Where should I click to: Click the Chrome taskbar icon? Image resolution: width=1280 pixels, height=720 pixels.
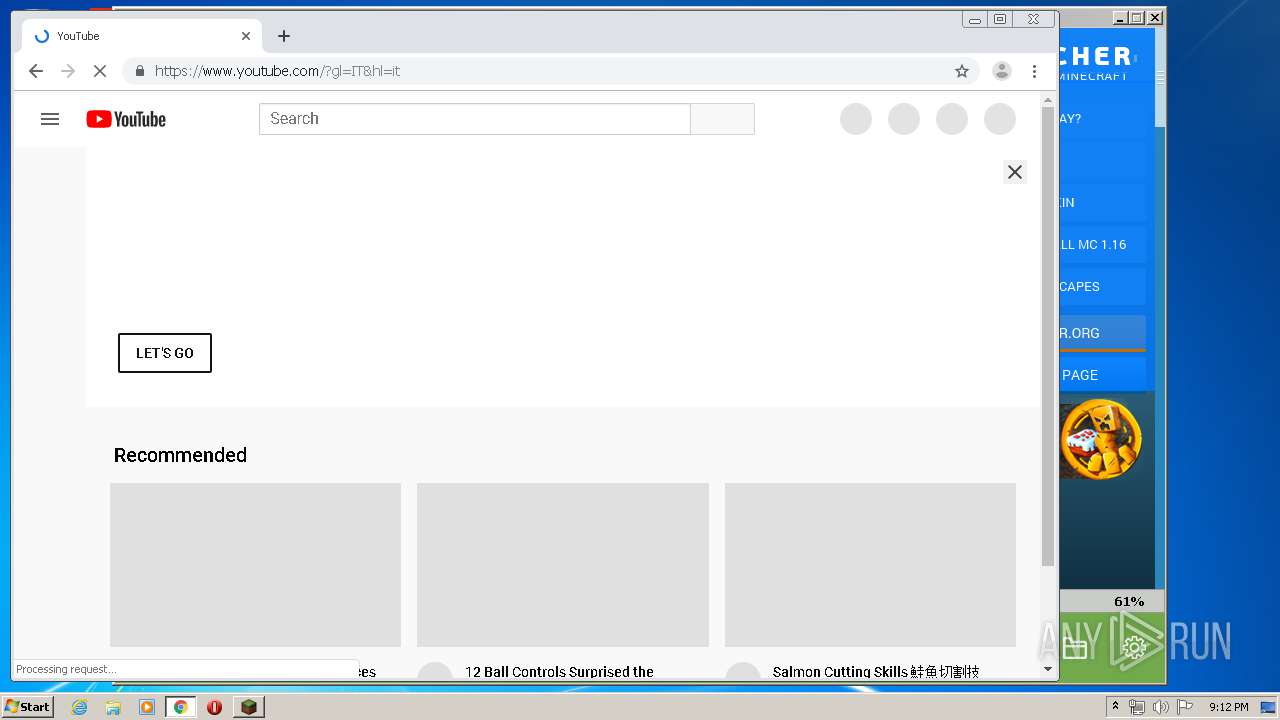181,707
